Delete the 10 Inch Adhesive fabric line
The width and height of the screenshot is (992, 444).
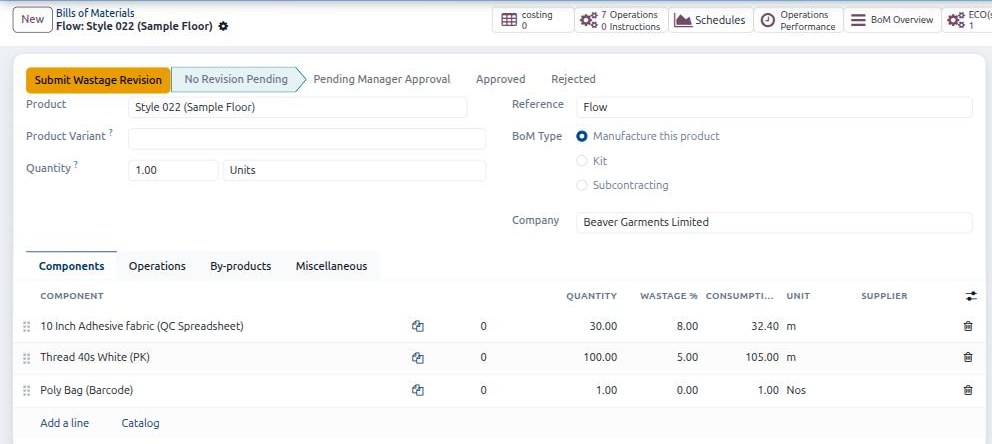tap(967, 326)
